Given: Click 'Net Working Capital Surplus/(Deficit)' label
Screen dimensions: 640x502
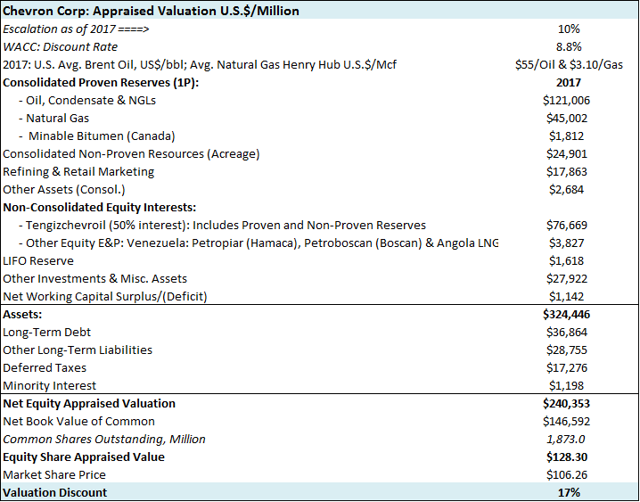Looking at the screenshot, I should point(105,296).
